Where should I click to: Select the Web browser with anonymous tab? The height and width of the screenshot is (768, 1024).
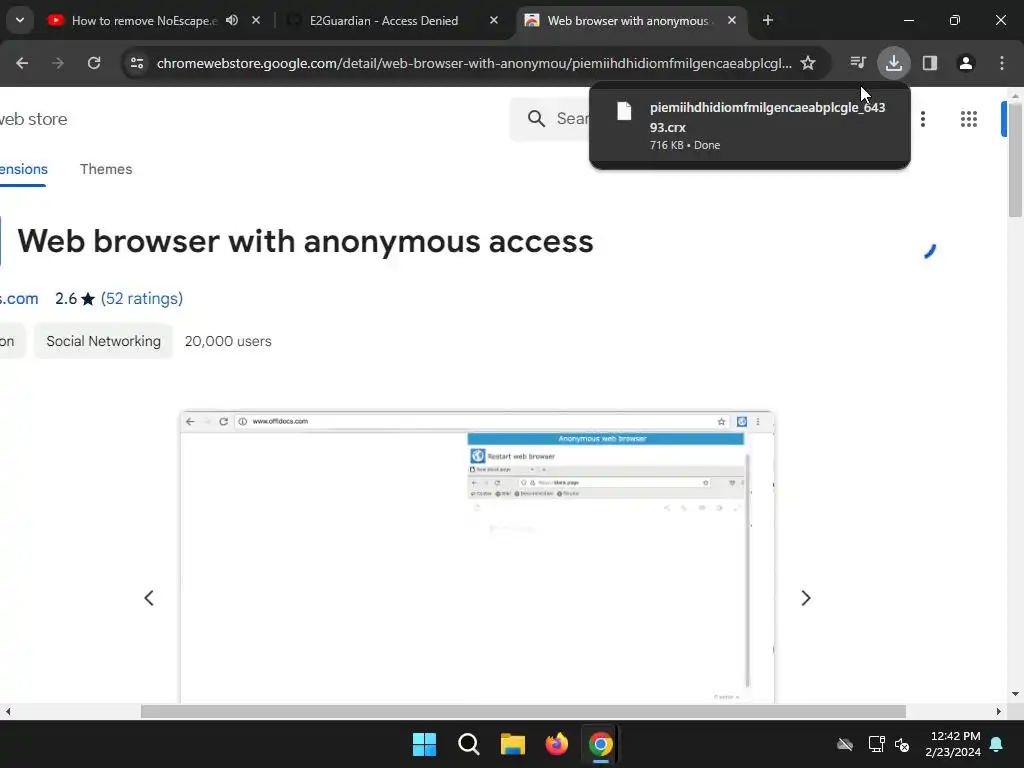pos(627,21)
